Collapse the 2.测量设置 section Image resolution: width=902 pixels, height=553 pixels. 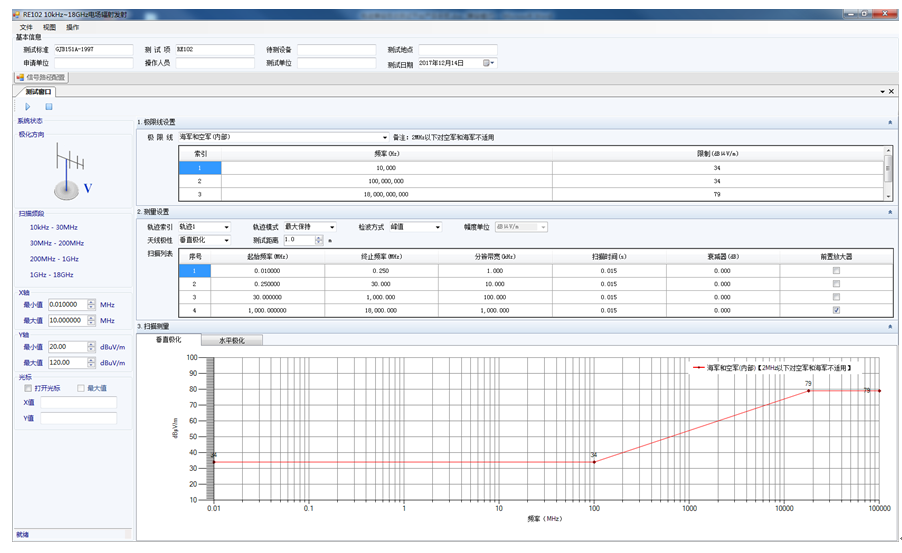click(x=890, y=212)
